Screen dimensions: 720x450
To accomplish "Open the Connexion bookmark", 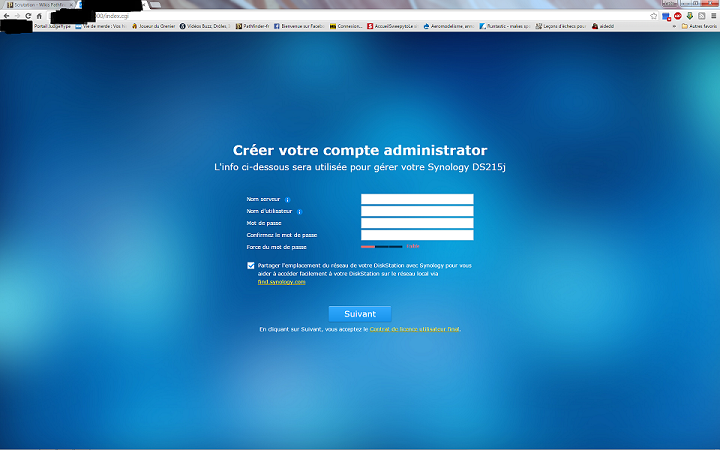I will pyautogui.click(x=346, y=26).
